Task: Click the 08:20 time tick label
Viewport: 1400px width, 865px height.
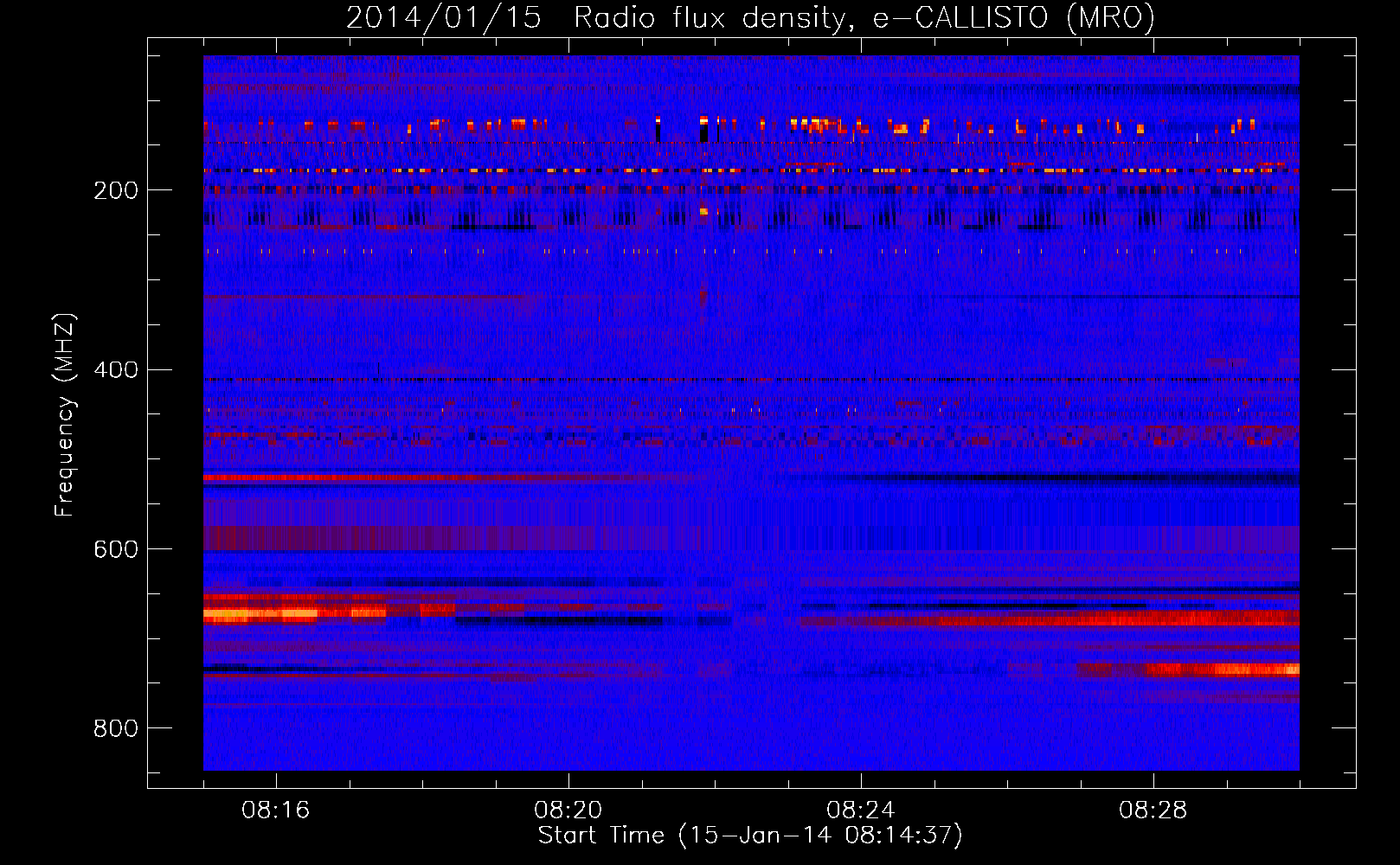Action: [x=568, y=811]
